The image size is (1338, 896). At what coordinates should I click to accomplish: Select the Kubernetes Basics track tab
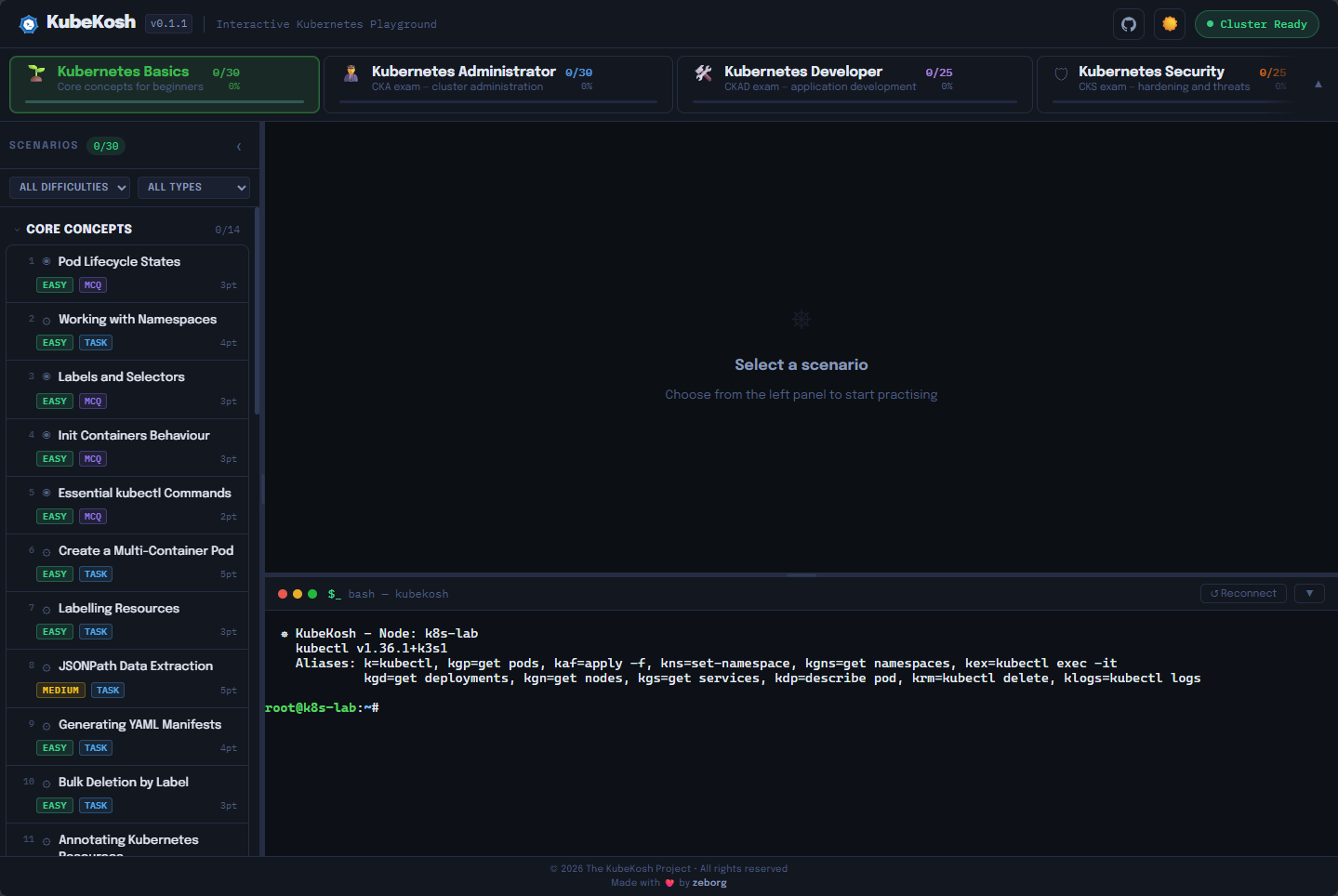coord(165,85)
